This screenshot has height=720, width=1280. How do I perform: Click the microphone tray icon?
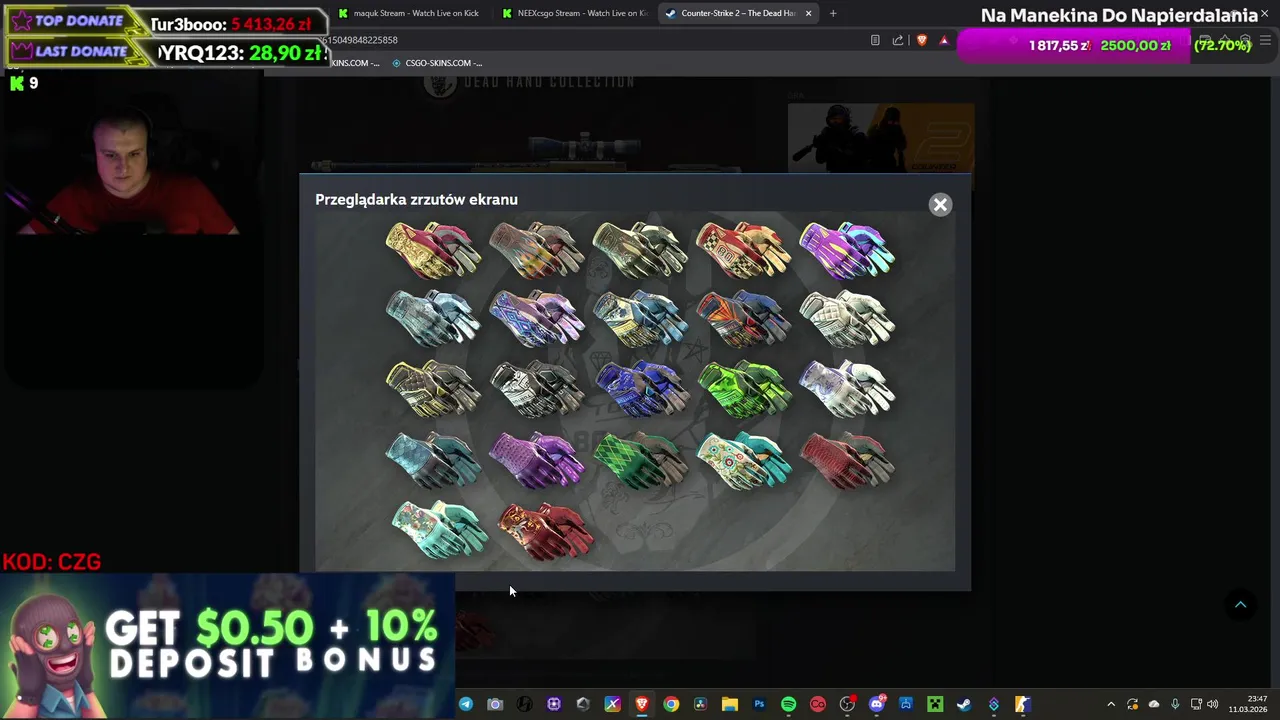pos(1175,705)
